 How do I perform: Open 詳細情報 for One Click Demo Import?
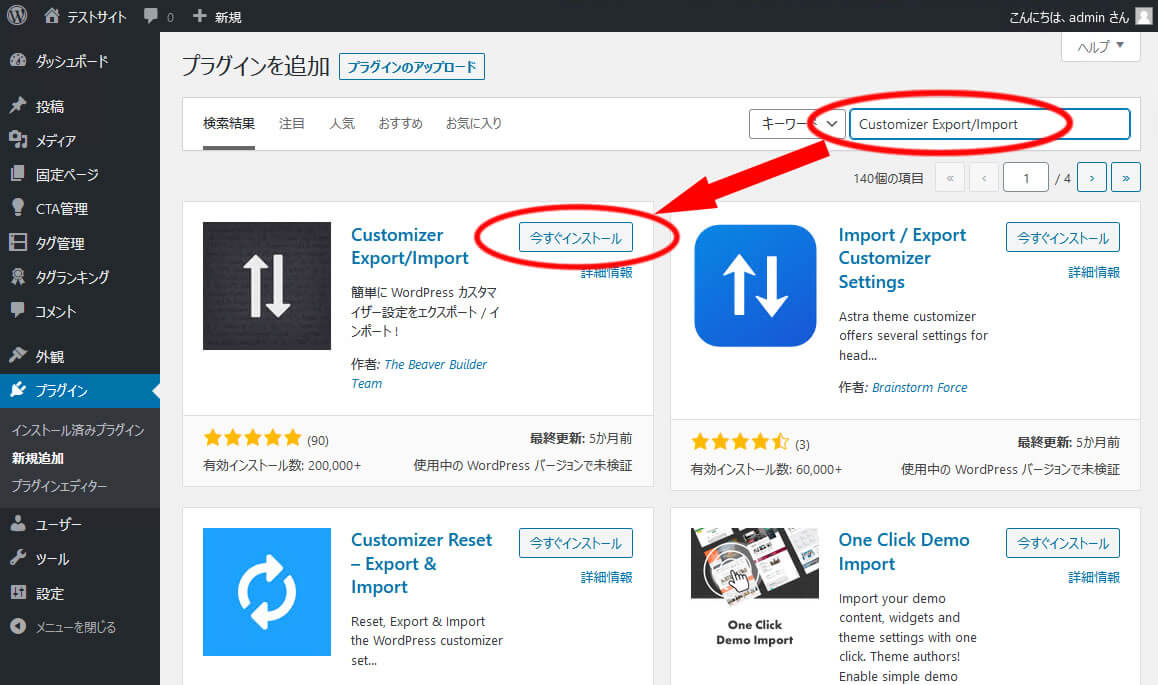coord(1094,577)
